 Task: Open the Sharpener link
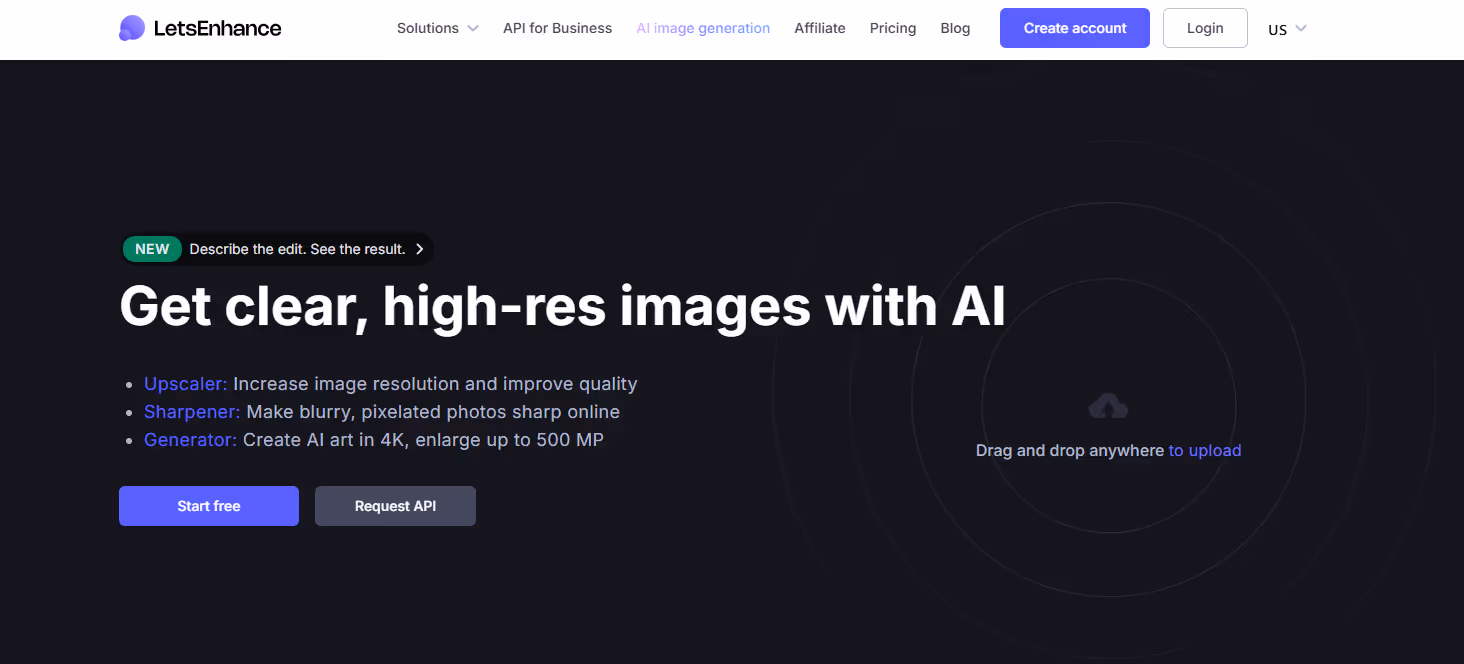192,412
